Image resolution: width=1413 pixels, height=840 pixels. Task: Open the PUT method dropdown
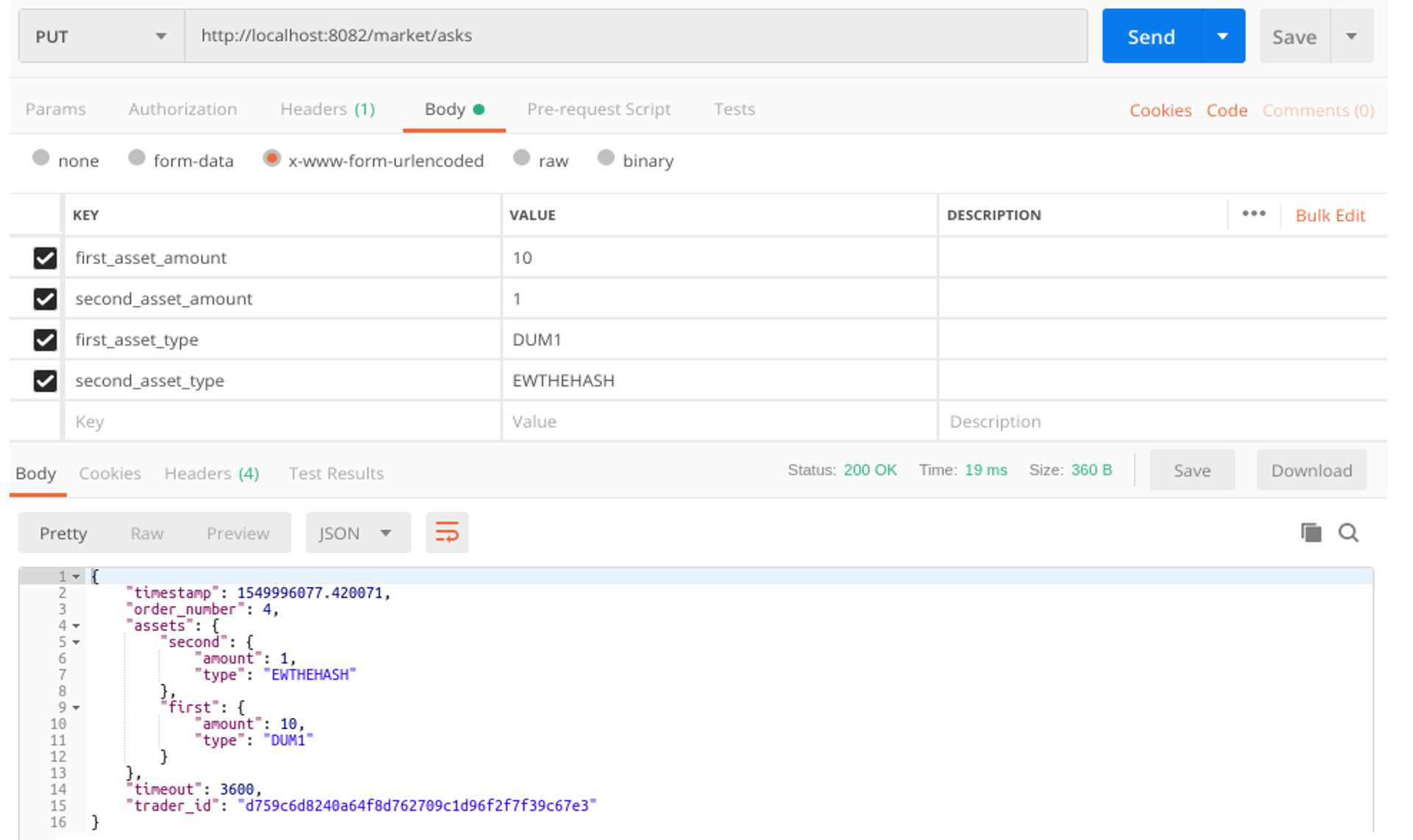click(101, 36)
